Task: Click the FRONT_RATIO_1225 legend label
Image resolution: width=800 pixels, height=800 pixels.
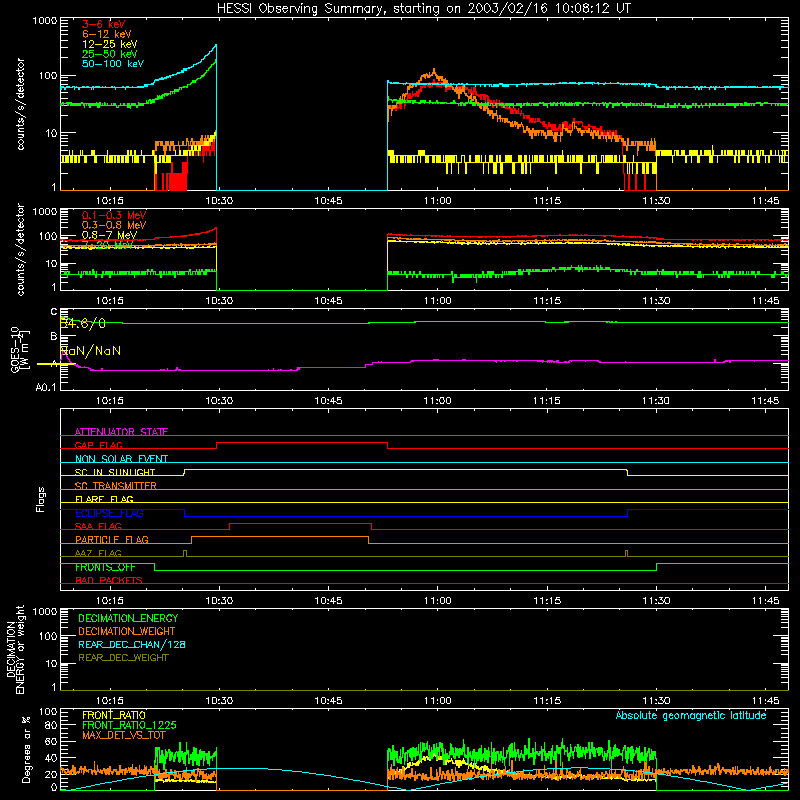Action: (129, 725)
